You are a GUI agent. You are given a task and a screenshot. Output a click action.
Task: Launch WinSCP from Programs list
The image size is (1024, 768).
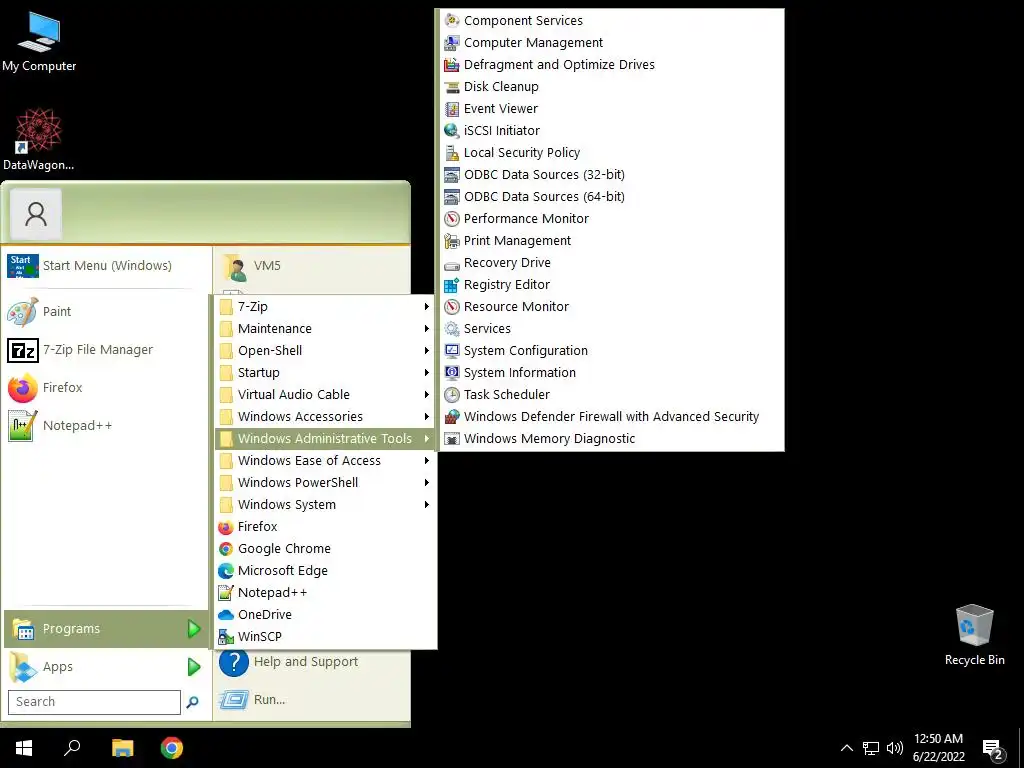325,637
